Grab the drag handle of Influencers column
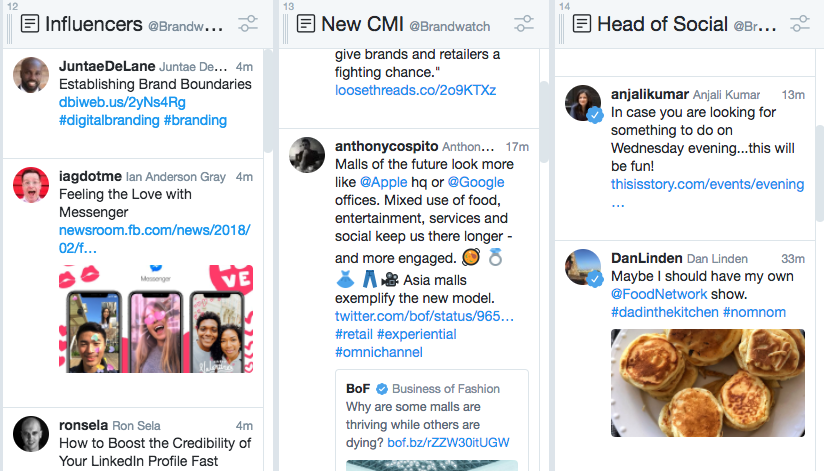Screen dimensions: 824x471 10,24
